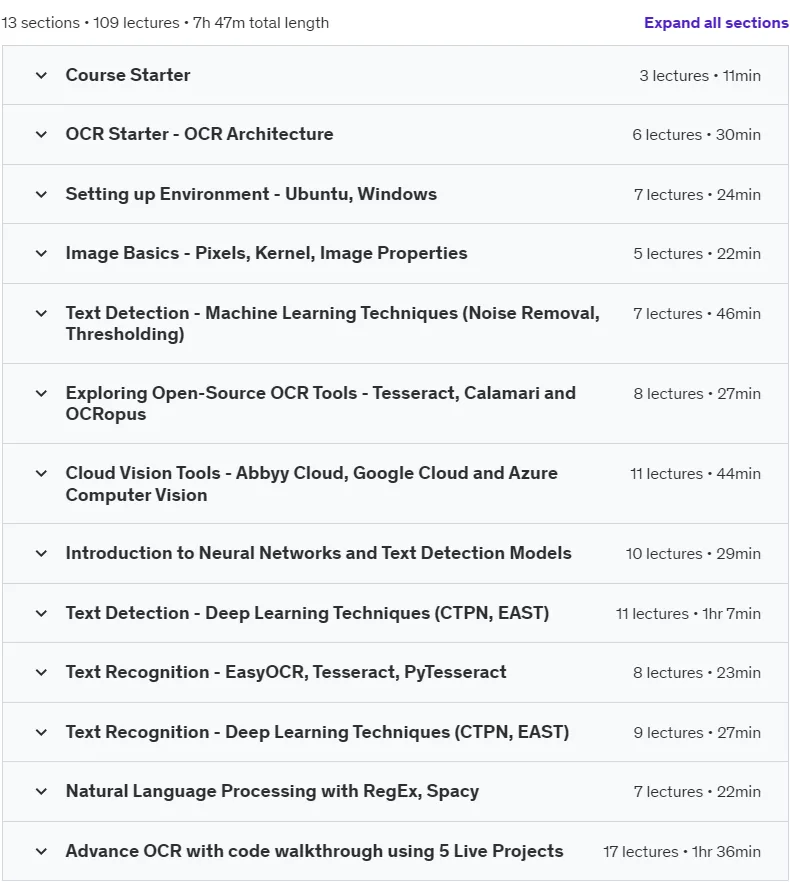Expand Text Detection Machine Learning Techniques chevron

(41, 313)
